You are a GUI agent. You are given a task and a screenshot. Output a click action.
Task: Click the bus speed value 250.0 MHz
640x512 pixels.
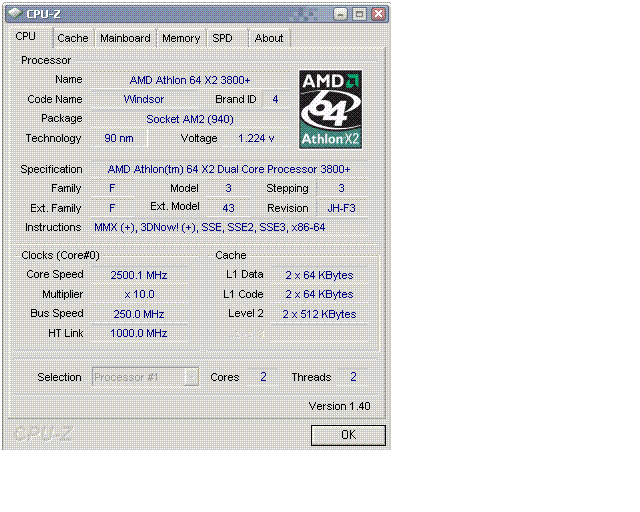click(139, 314)
